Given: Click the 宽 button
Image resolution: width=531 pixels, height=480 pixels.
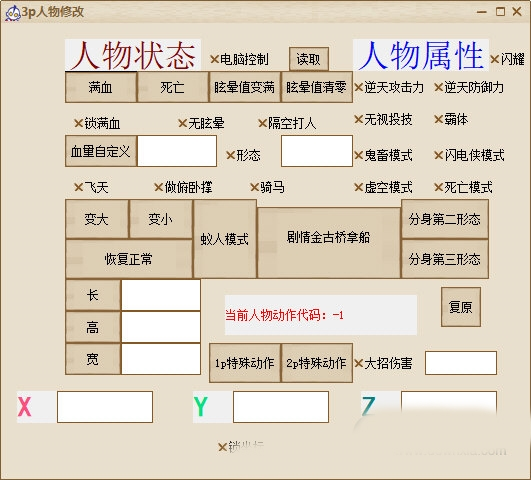Looking at the screenshot, I should (93, 359).
